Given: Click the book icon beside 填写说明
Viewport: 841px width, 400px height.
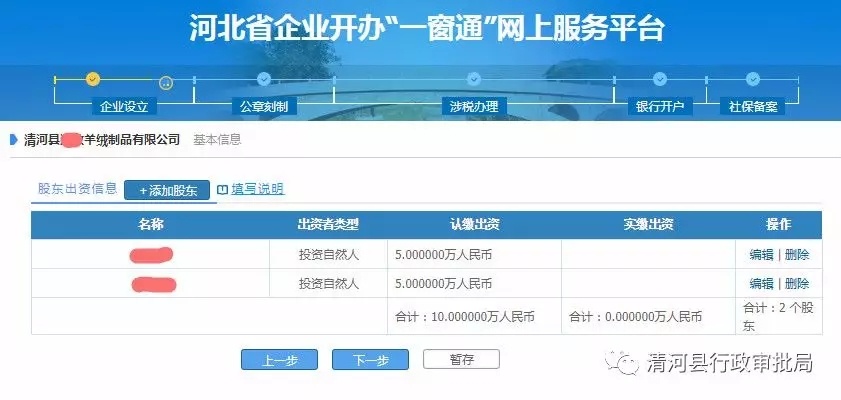Looking at the screenshot, I should (x=223, y=189).
